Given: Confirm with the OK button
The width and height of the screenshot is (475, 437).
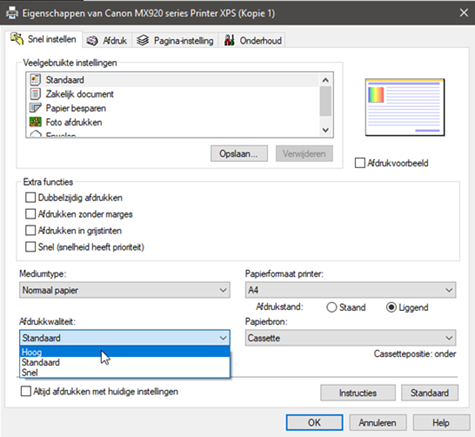Looking at the screenshot, I should coord(314,423).
